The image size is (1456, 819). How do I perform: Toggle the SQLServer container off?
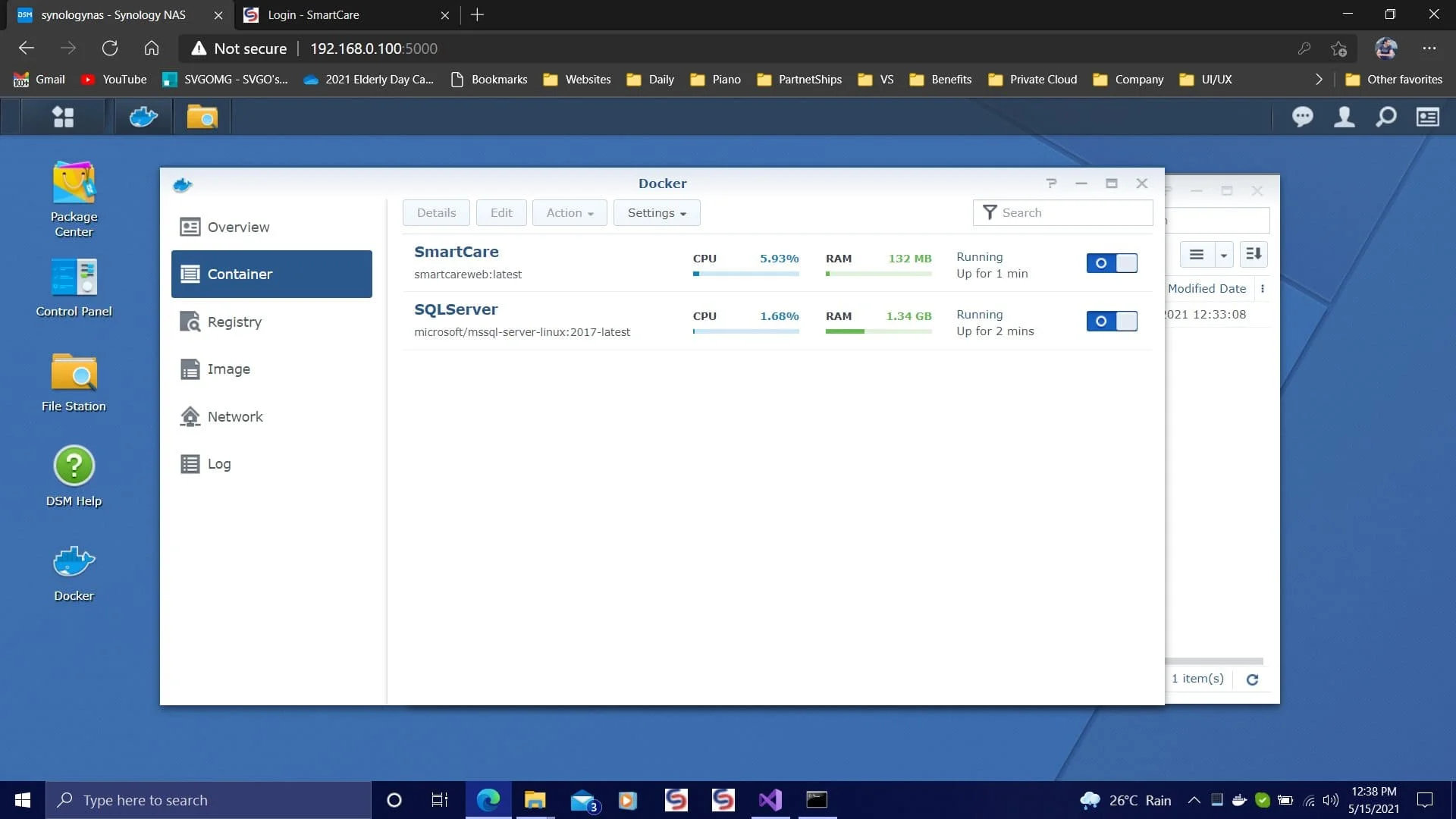click(x=1112, y=321)
